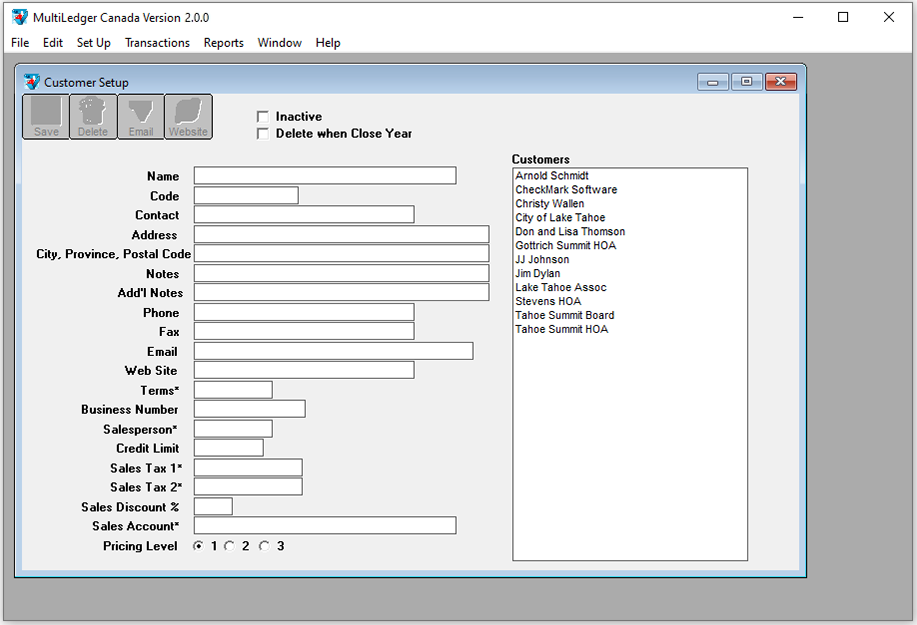Select CheckMark Software in Customers list

pyautogui.click(x=566, y=190)
